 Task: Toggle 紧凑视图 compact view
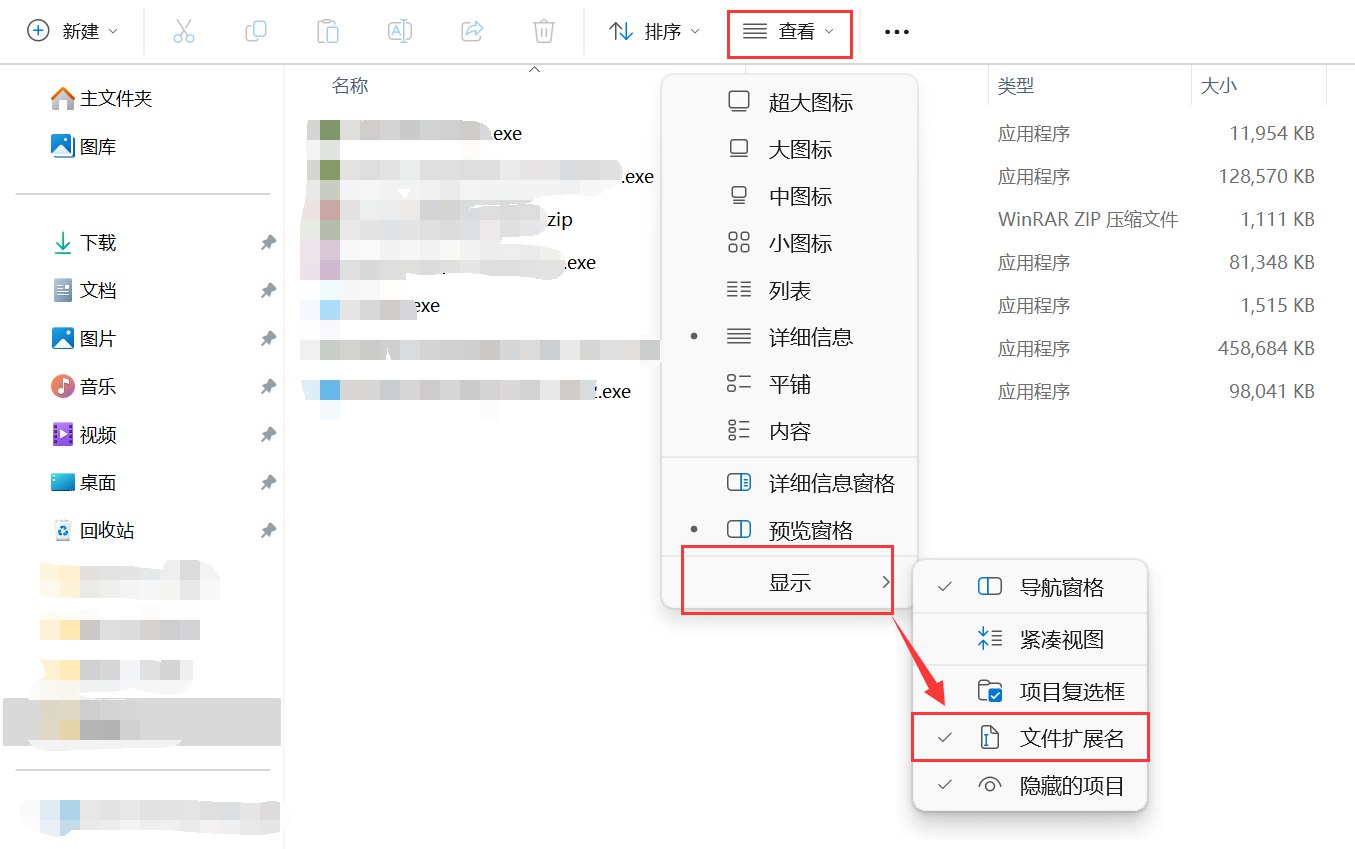coord(1030,639)
